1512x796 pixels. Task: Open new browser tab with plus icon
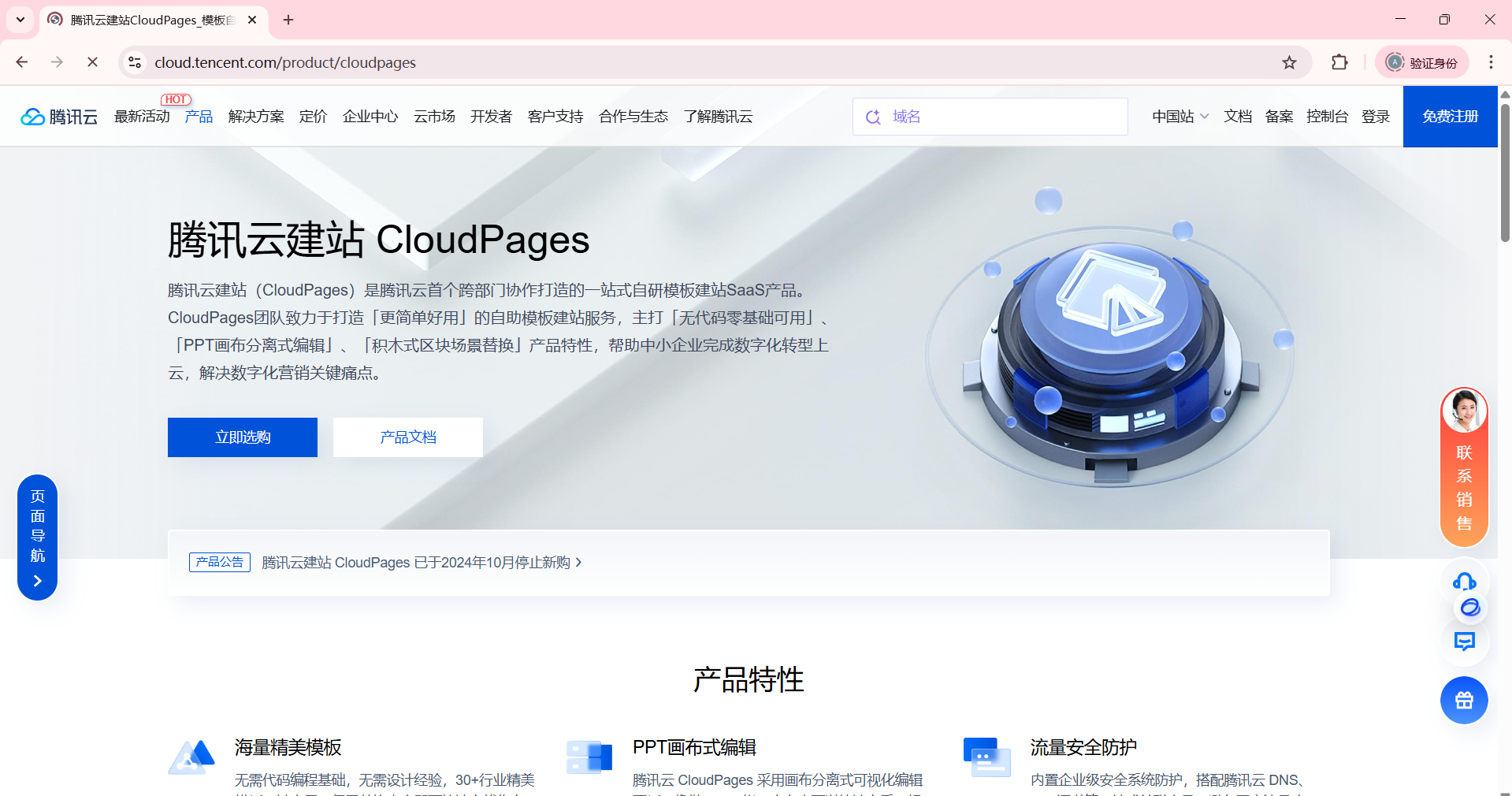(x=288, y=20)
